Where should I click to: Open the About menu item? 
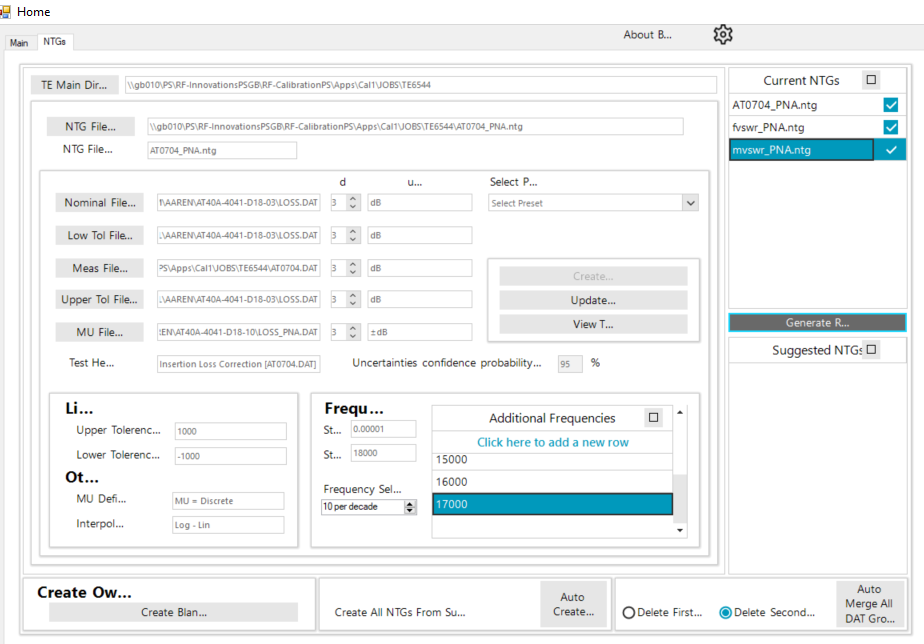pyautogui.click(x=647, y=35)
